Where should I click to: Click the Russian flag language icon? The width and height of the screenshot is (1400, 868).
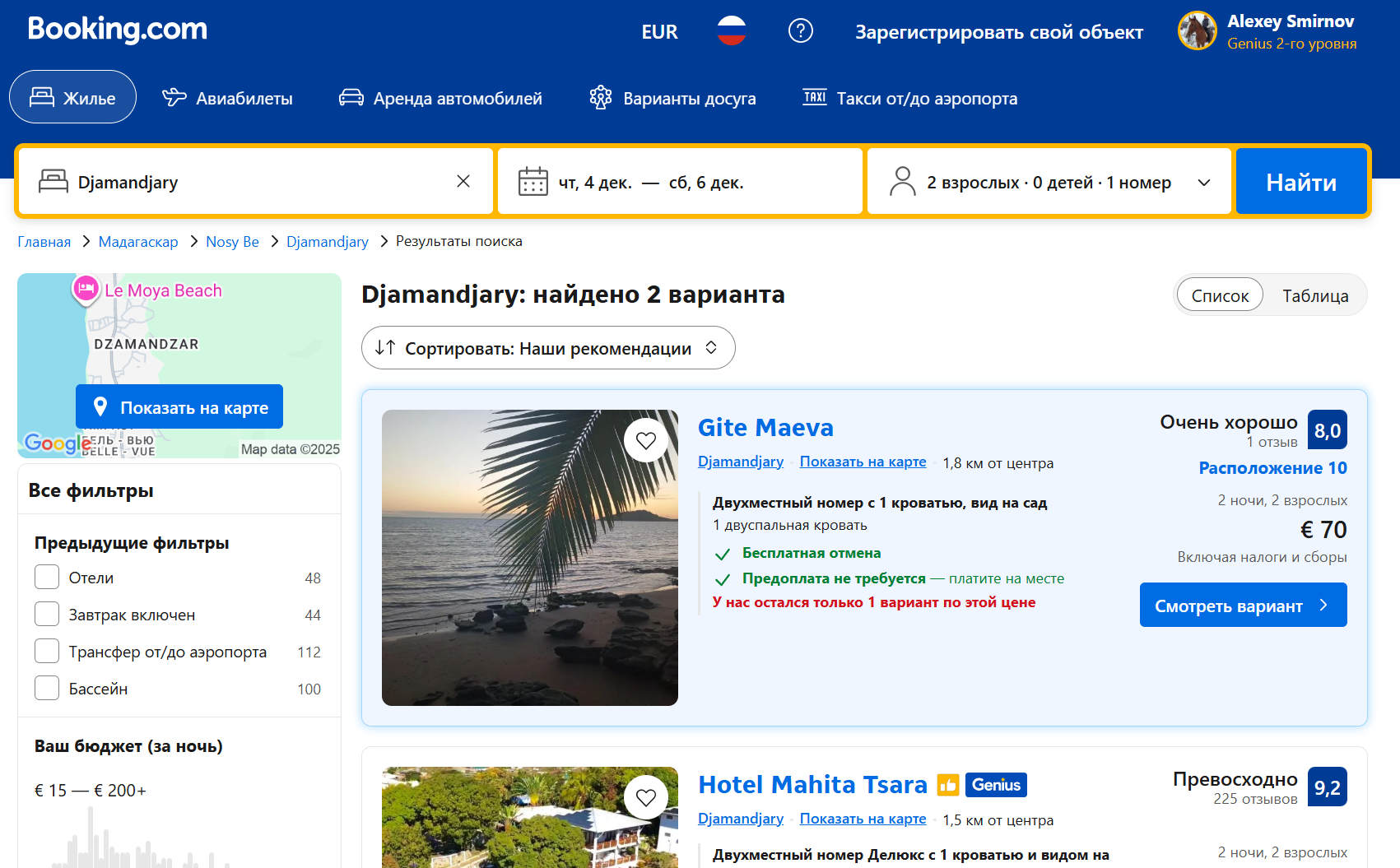pyautogui.click(x=731, y=31)
